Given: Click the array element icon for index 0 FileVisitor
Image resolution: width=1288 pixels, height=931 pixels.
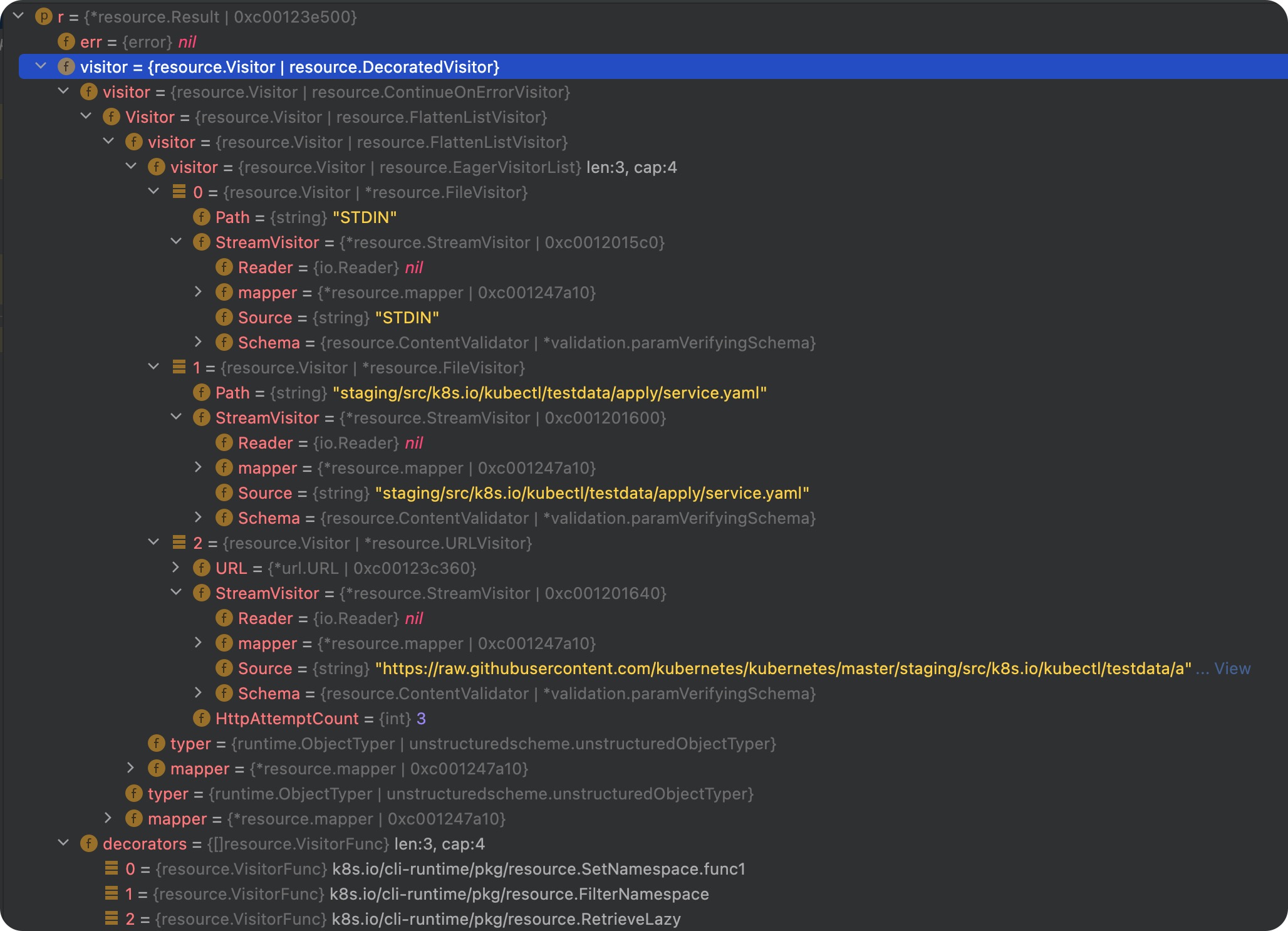Looking at the screenshot, I should pyautogui.click(x=179, y=192).
